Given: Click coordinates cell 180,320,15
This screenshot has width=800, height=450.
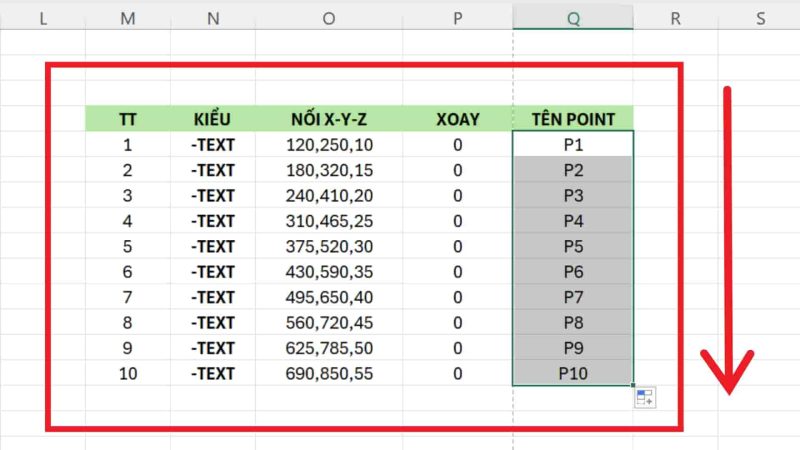Looking at the screenshot, I should click(329, 170).
